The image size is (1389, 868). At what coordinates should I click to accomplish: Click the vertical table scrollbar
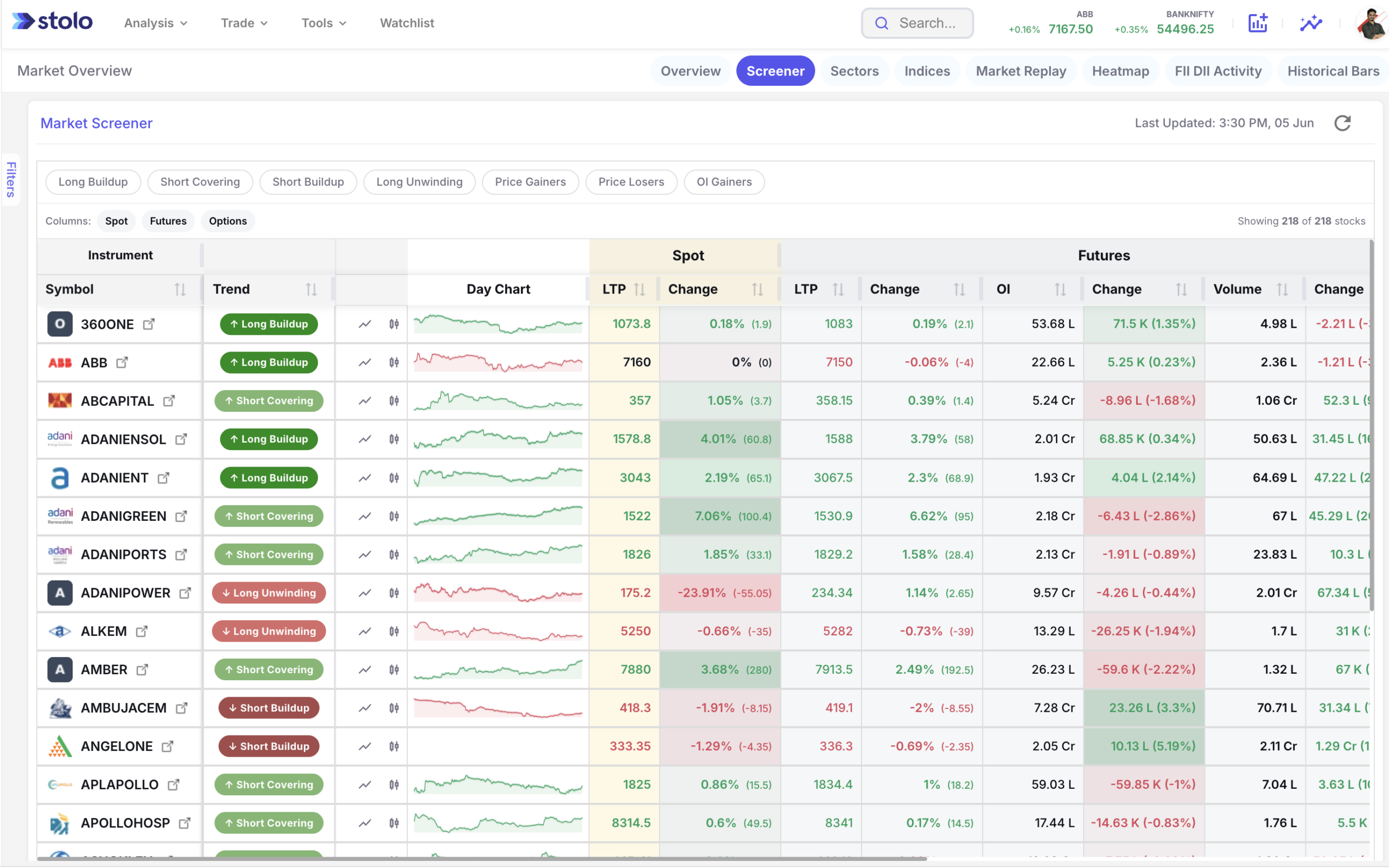click(x=1372, y=425)
